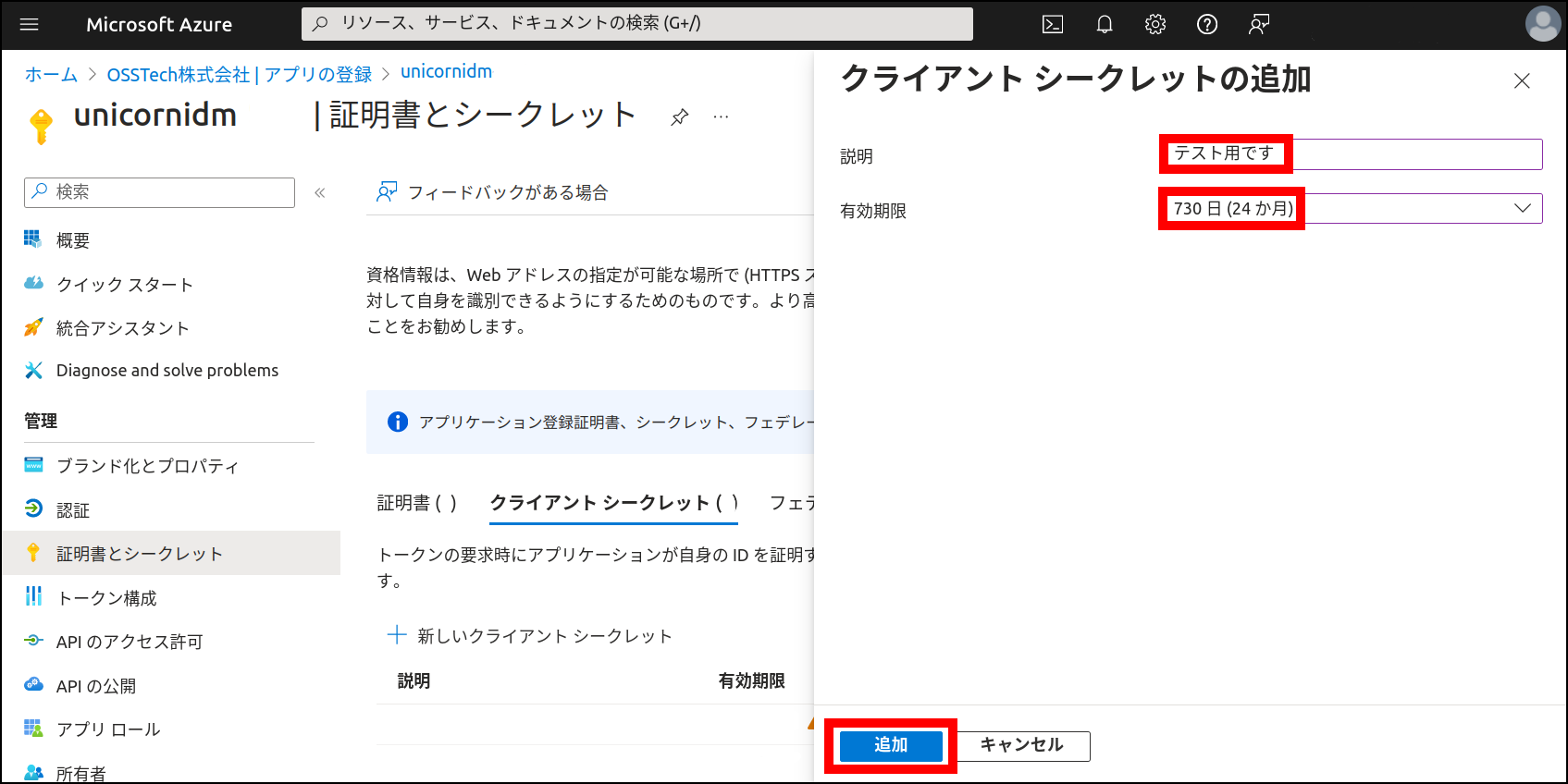Click the 統合アシスタント rocket icon

click(x=33, y=326)
